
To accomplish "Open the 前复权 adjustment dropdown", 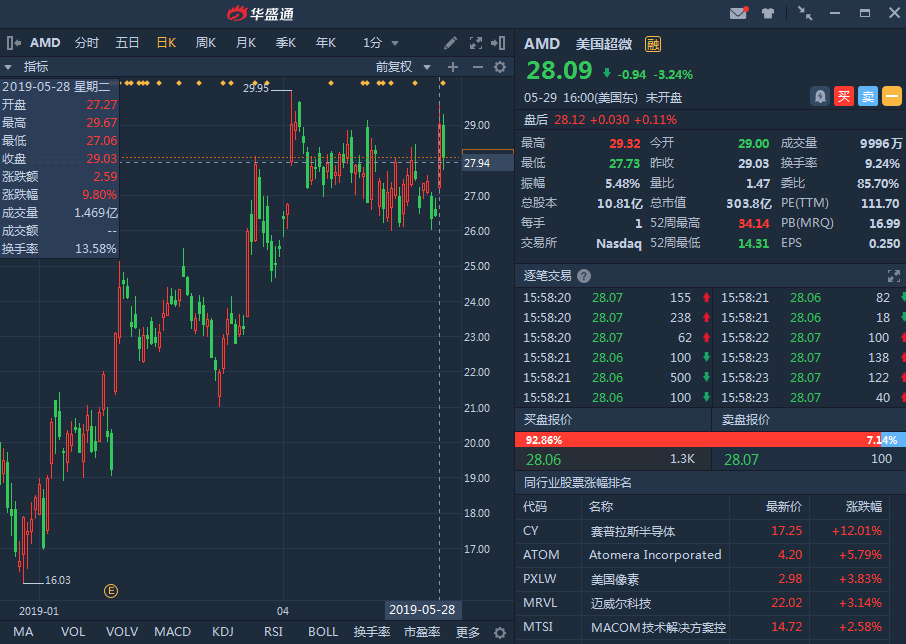I will tap(400, 67).
